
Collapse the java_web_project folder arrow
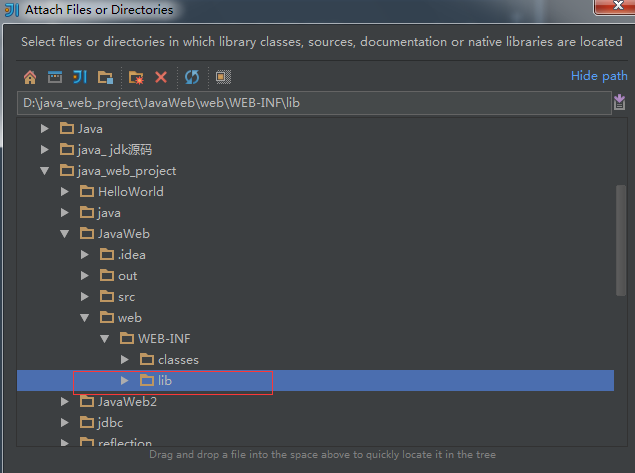pyautogui.click(x=45, y=171)
